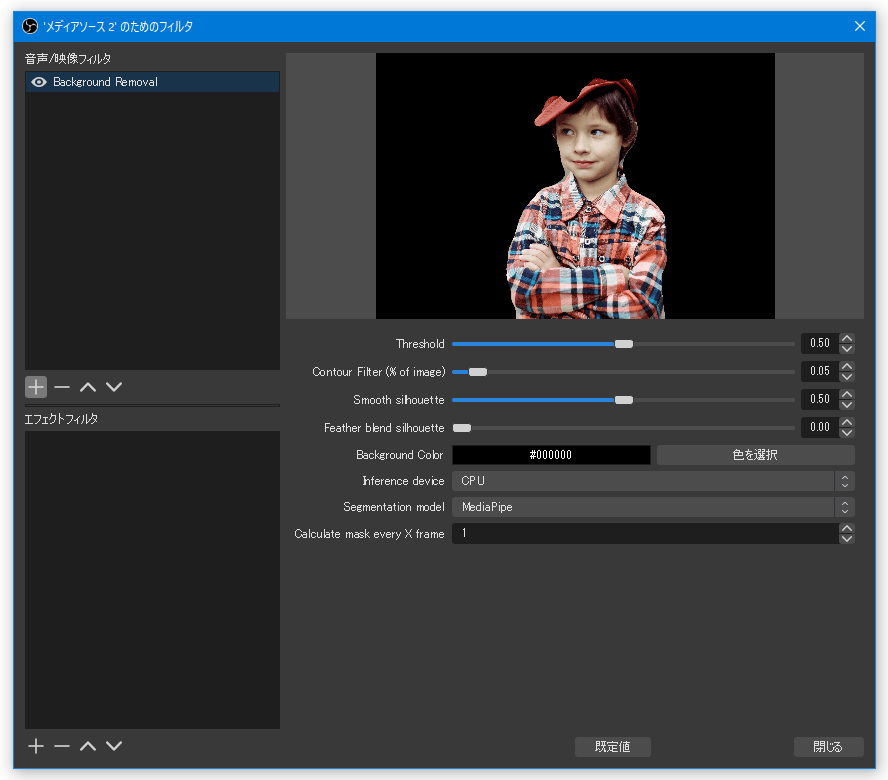Remove selected audio/video filter with minus icon
The width and height of the screenshot is (888, 780).
[62, 387]
